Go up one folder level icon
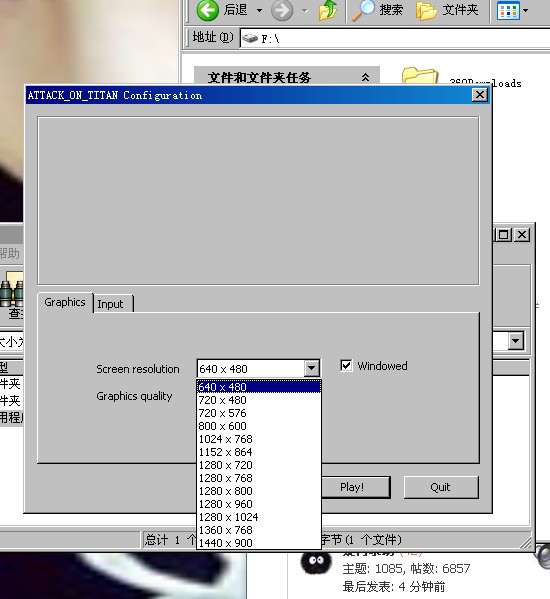The width and height of the screenshot is (550, 599). (x=328, y=10)
